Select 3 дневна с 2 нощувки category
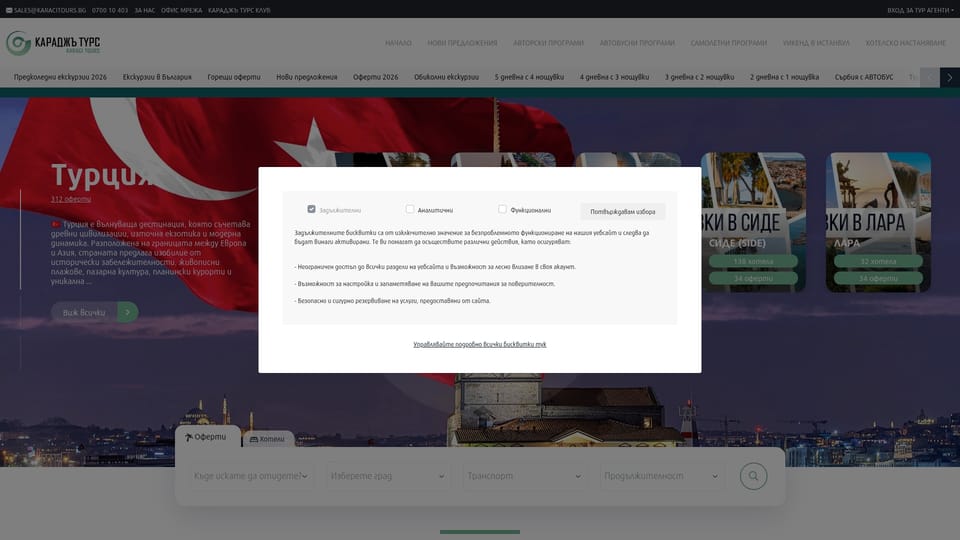The height and width of the screenshot is (540, 960). coord(699,77)
